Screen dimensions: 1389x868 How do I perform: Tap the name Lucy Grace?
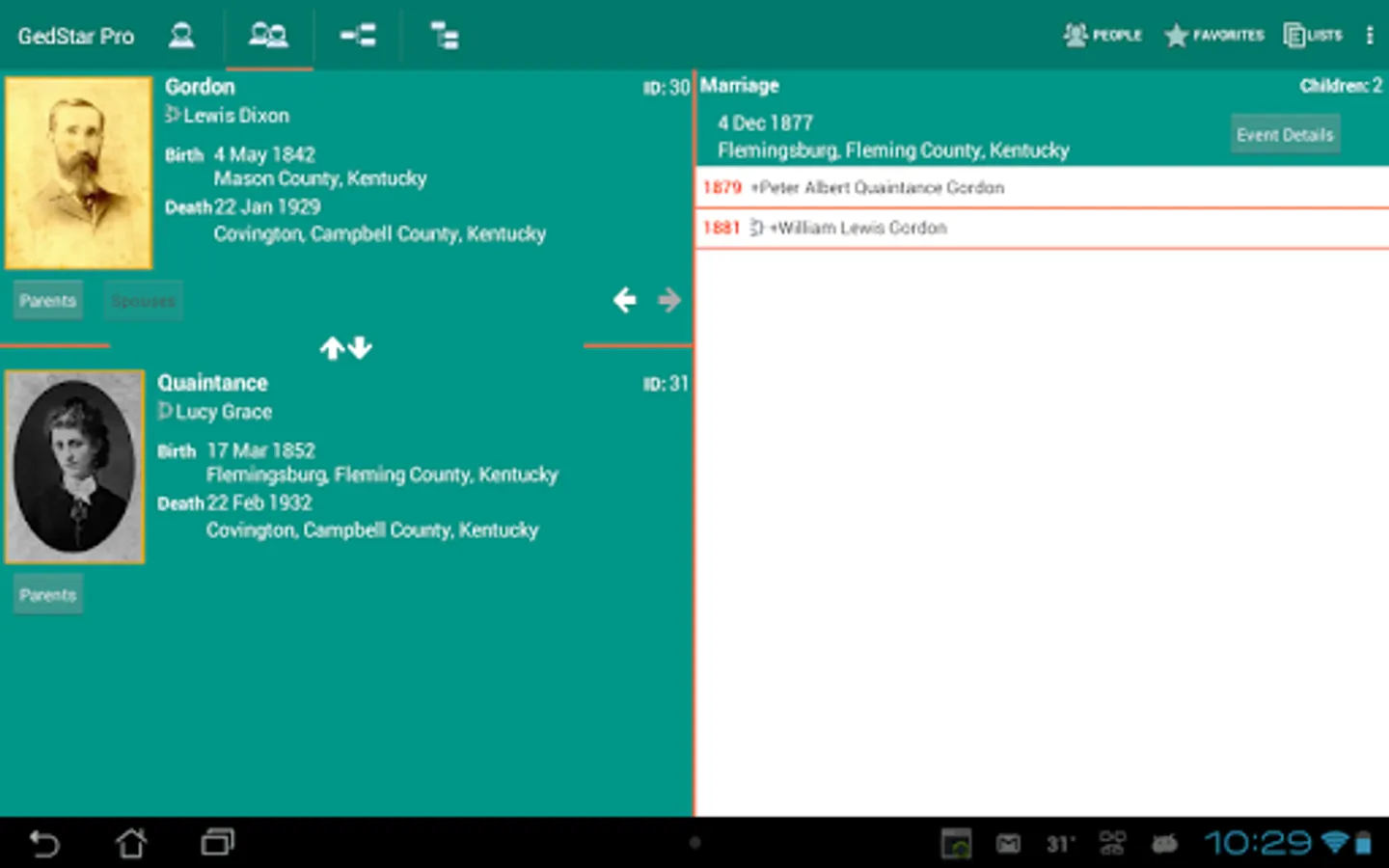[224, 412]
